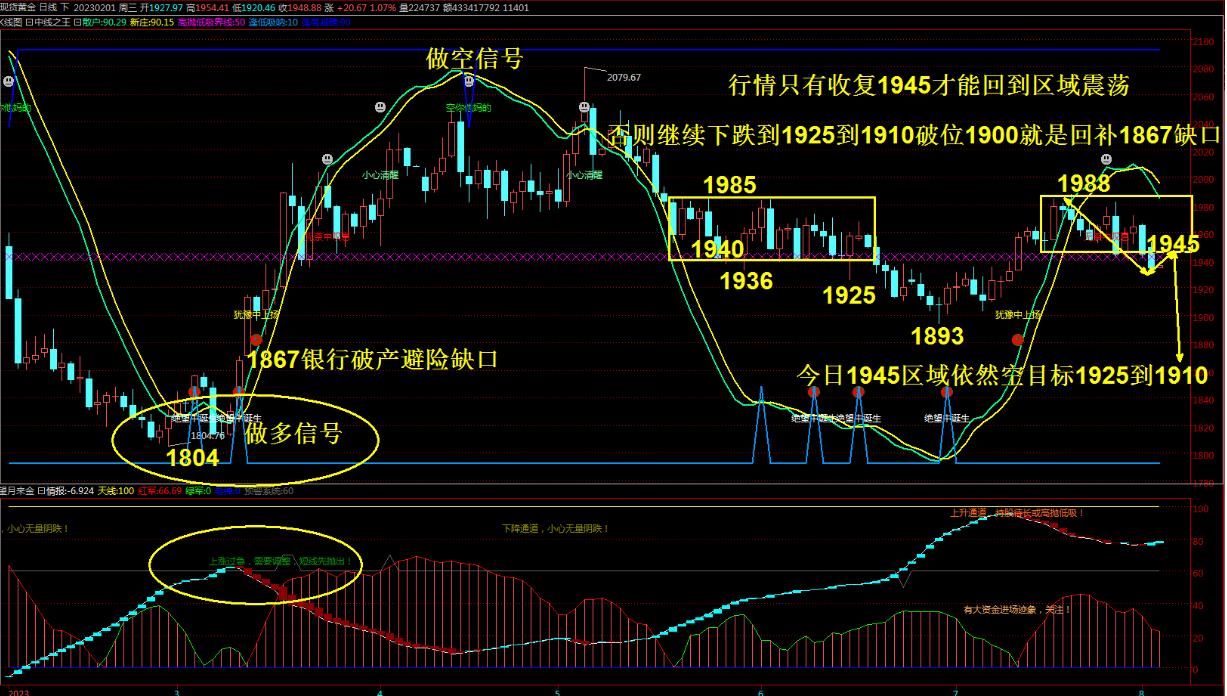Screen dimensions: 1227x696
Task: Click the 100 mark on the sub-chart scale
Action: (x=1203, y=508)
